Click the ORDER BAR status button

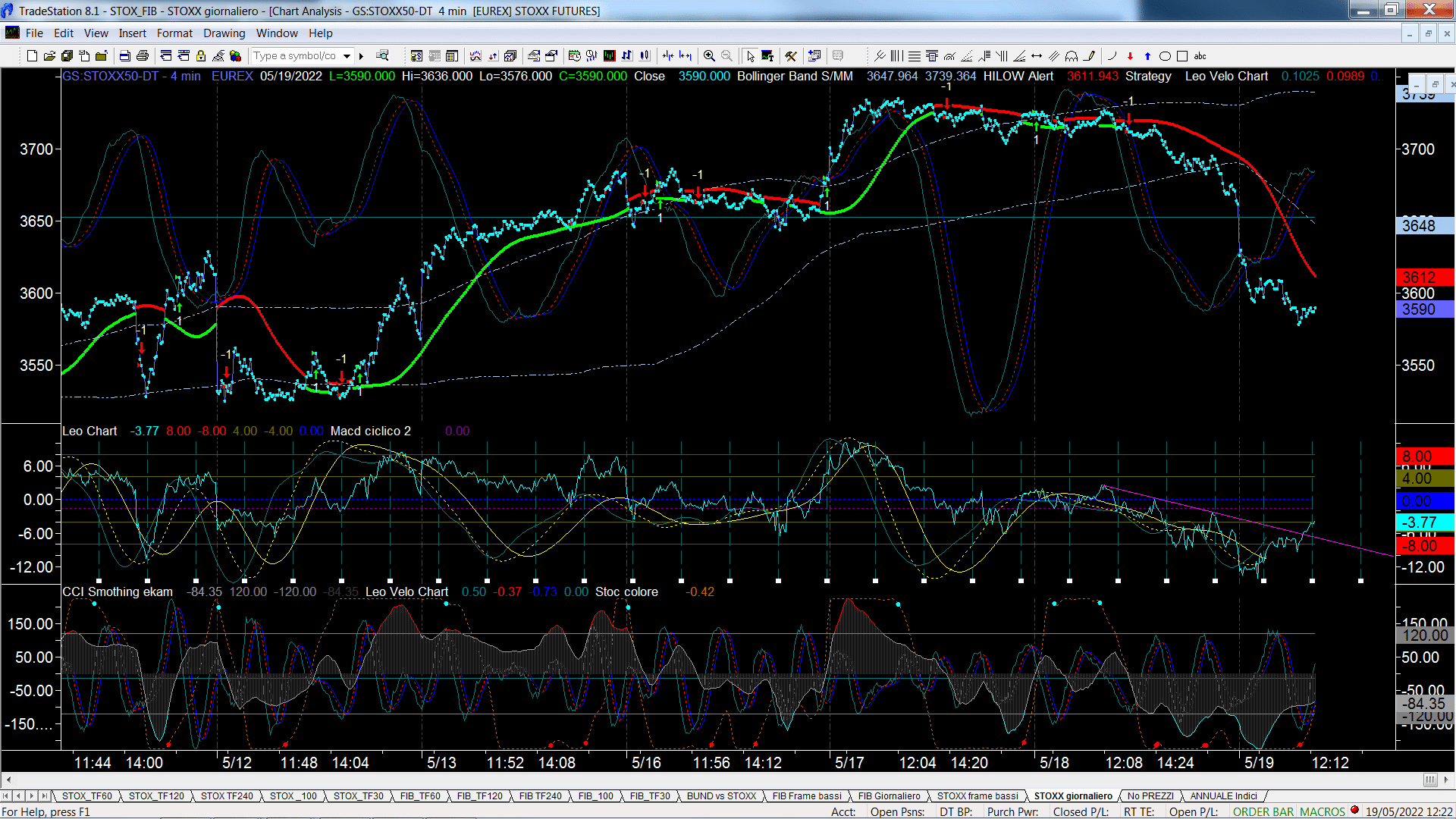pyautogui.click(x=1263, y=811)
